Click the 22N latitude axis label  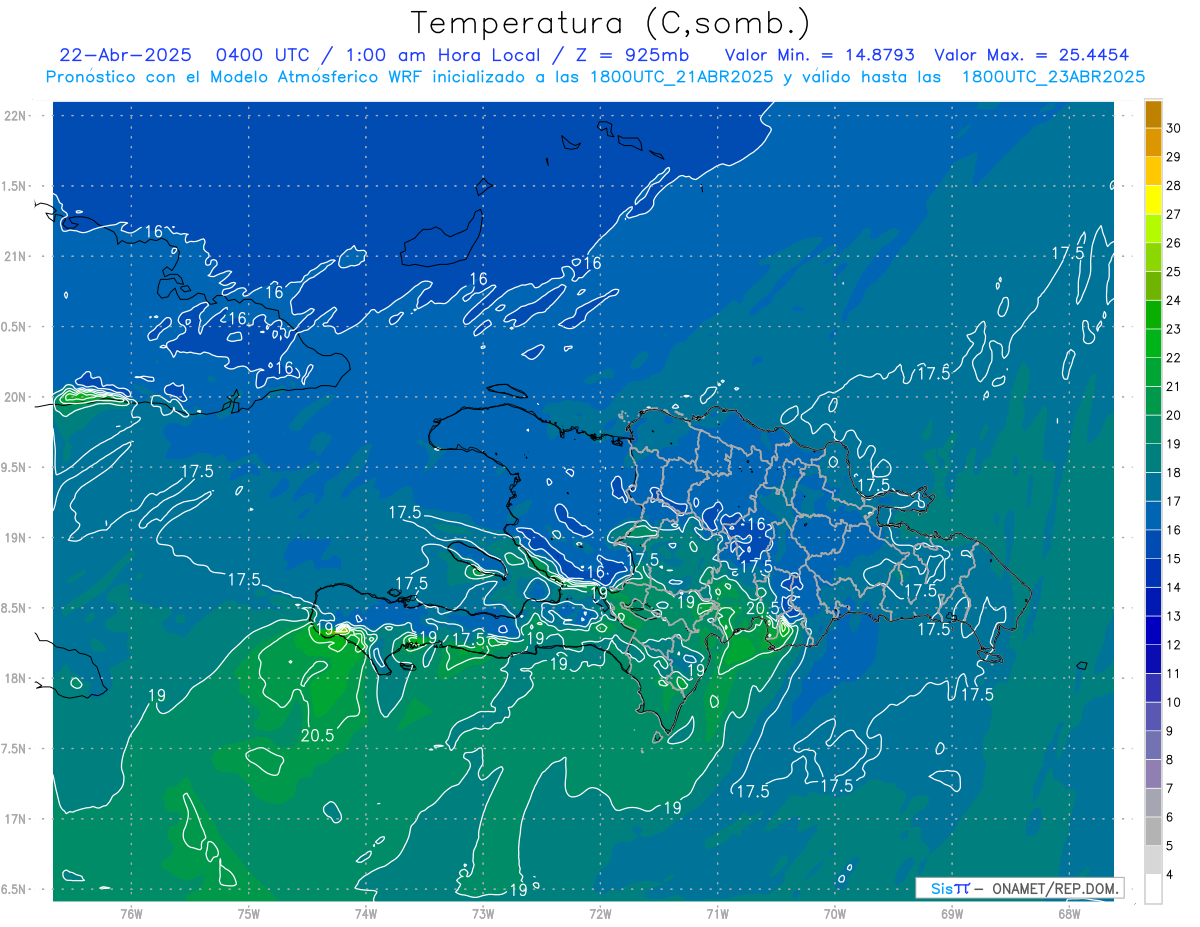click(x=16, y=116)
